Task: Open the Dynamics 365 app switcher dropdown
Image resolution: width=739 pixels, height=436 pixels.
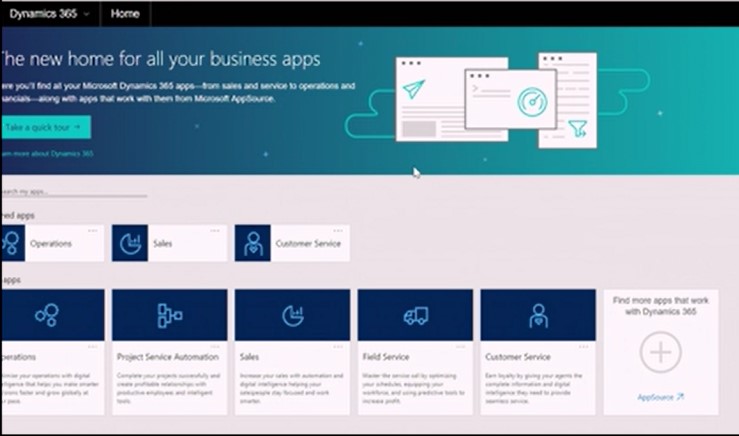Action: click(49, 14)
